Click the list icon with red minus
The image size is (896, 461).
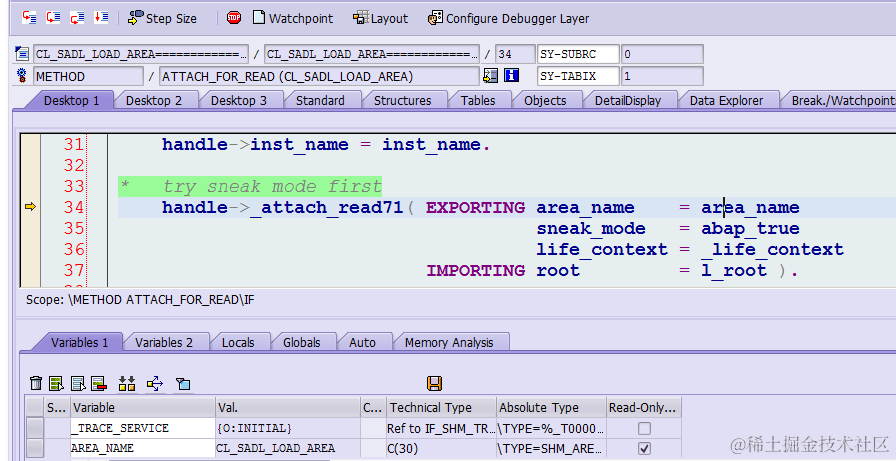(99, 383)
